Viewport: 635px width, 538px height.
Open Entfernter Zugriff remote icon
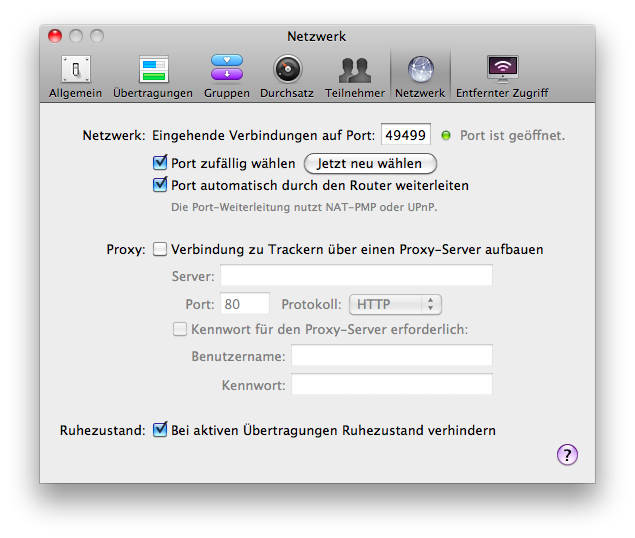click(501, 70)
